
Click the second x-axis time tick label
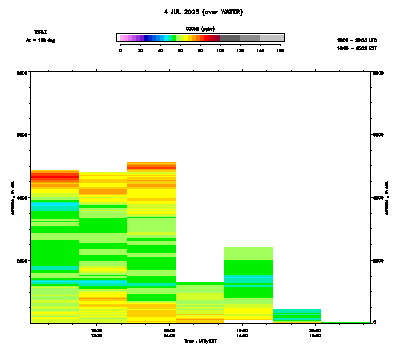coord(169,333)
